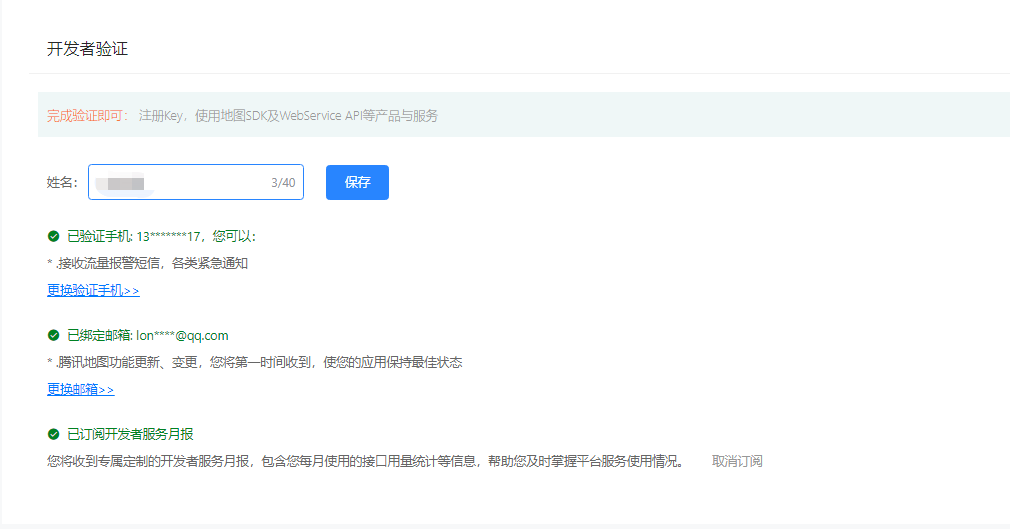Click the 姓名 name input field
This screenshot has width=1010, height=529.
(196, 182)
